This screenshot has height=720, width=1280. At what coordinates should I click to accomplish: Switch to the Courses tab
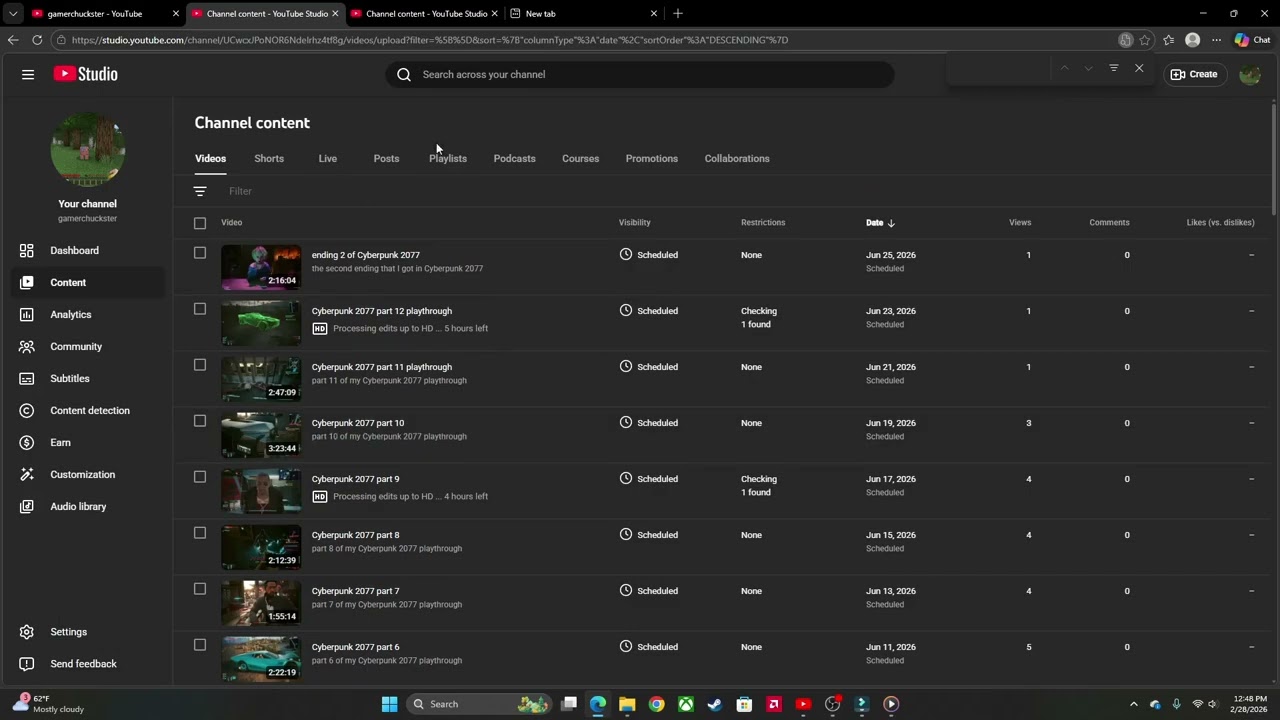[580, 158]
